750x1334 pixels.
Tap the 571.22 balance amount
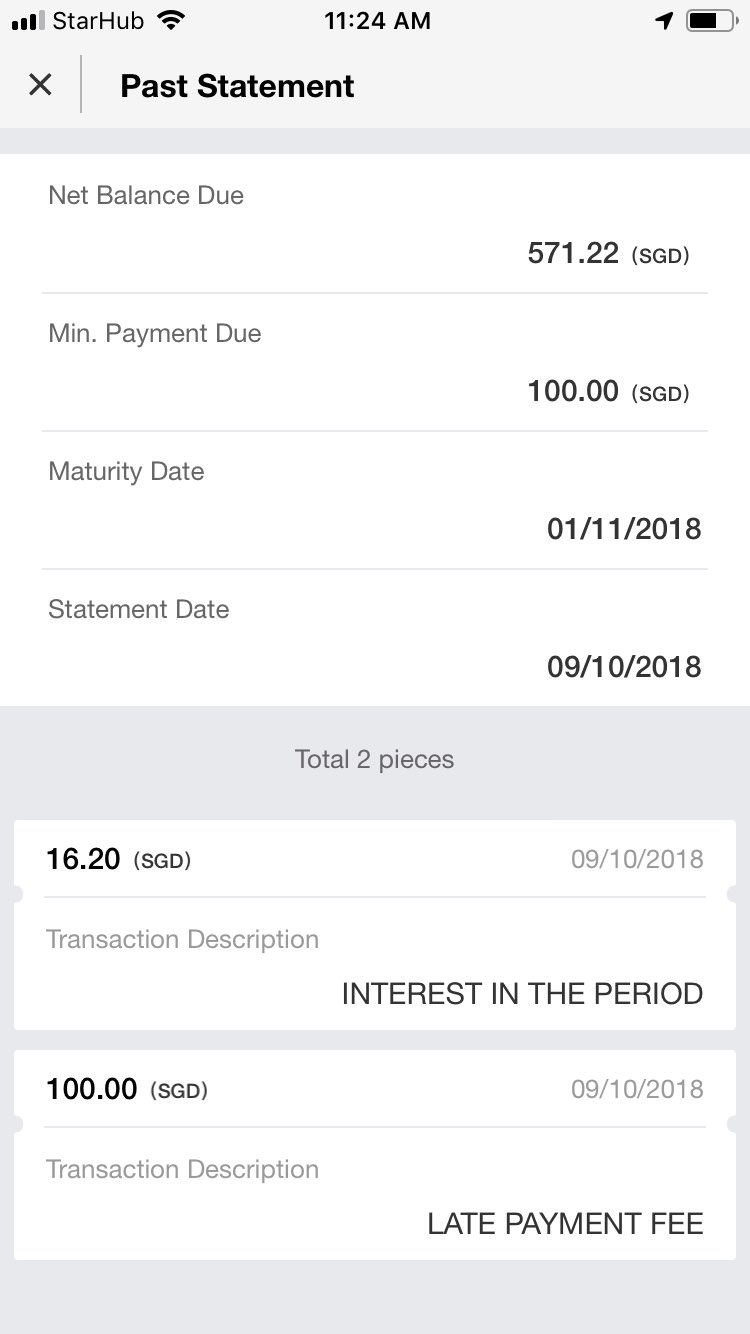[573, 253]
